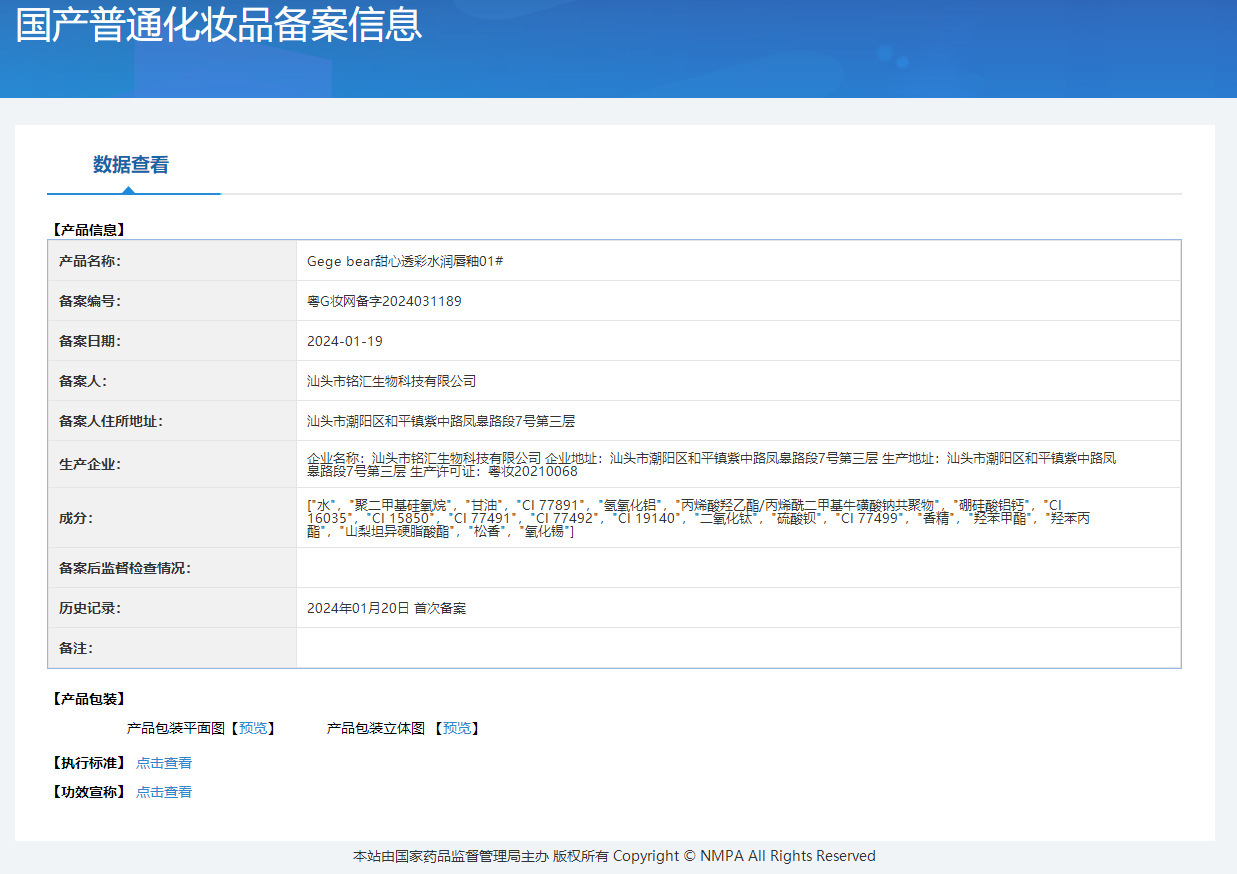Click the 【产品信息】 section heading
Screen dimensions: 1237x874
pos(88,229)
